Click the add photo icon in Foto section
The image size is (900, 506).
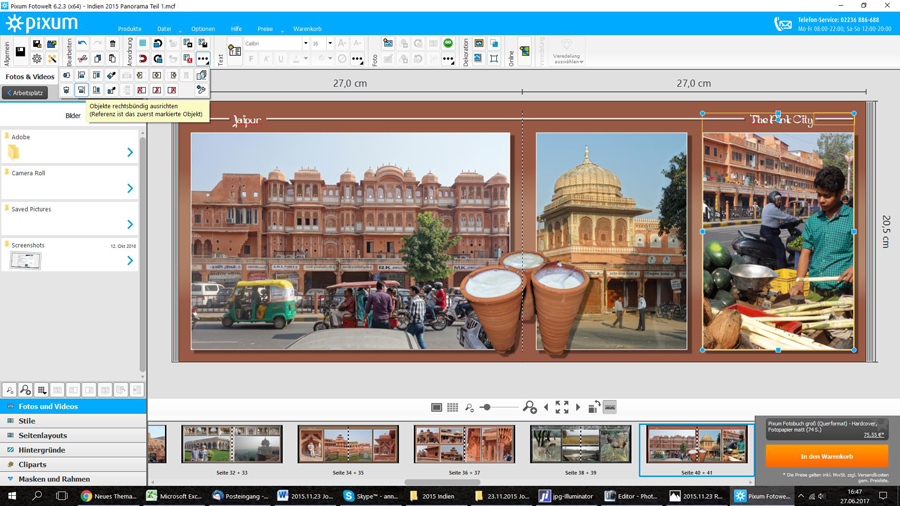pos(388,44)
